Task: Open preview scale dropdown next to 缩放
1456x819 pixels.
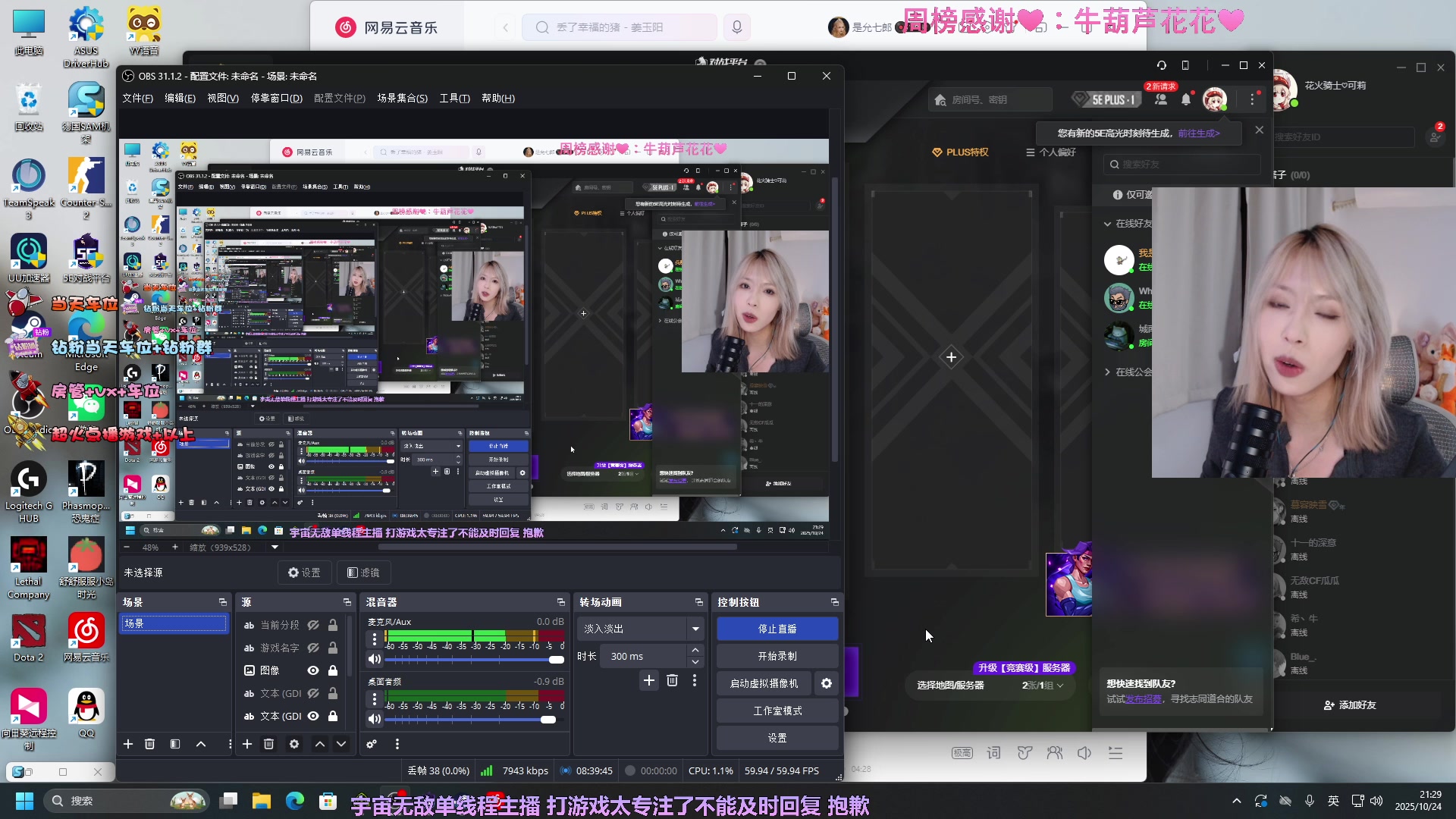Action: (275, 547)
